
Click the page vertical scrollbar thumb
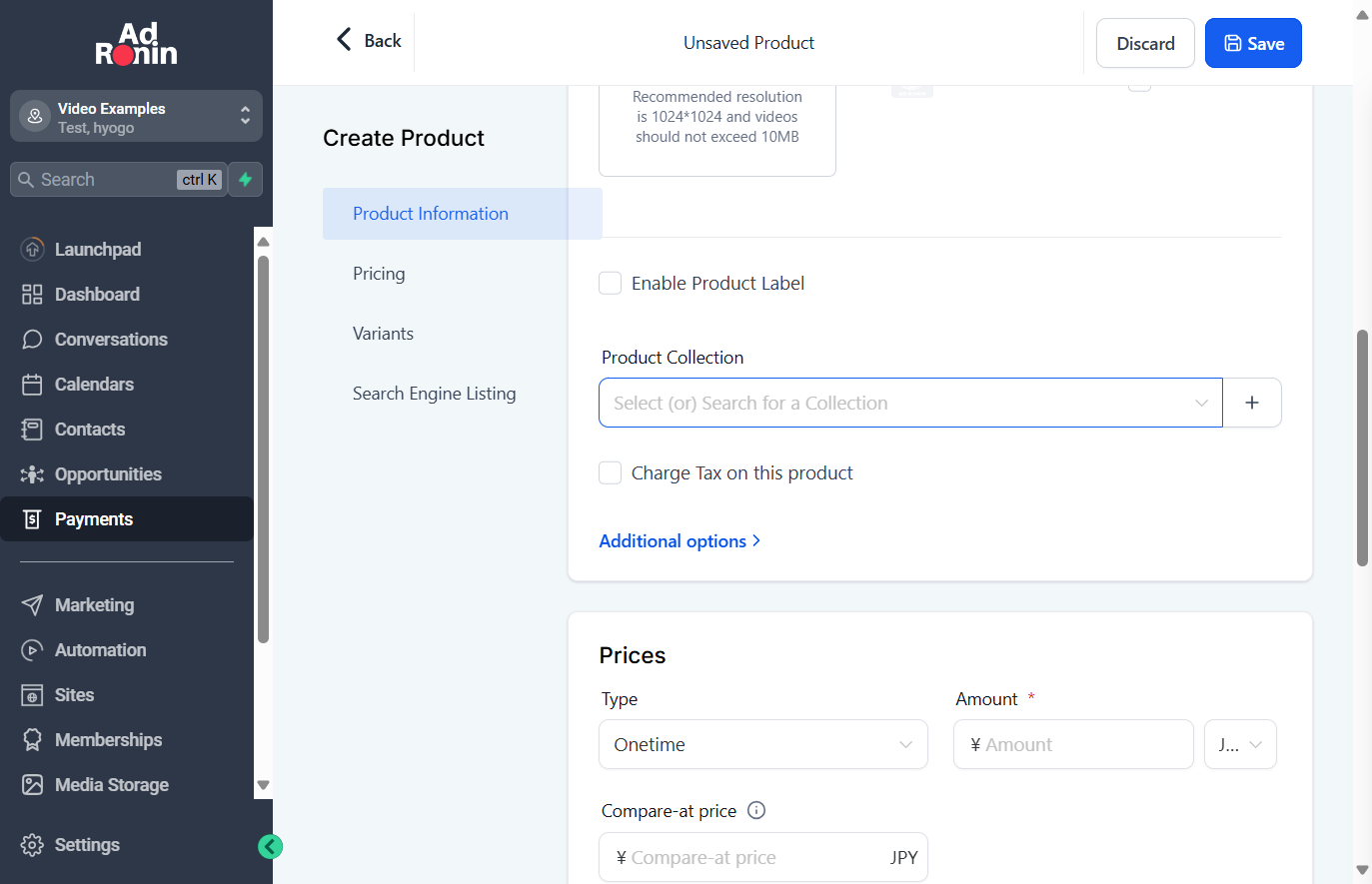tap(1362, 447)
